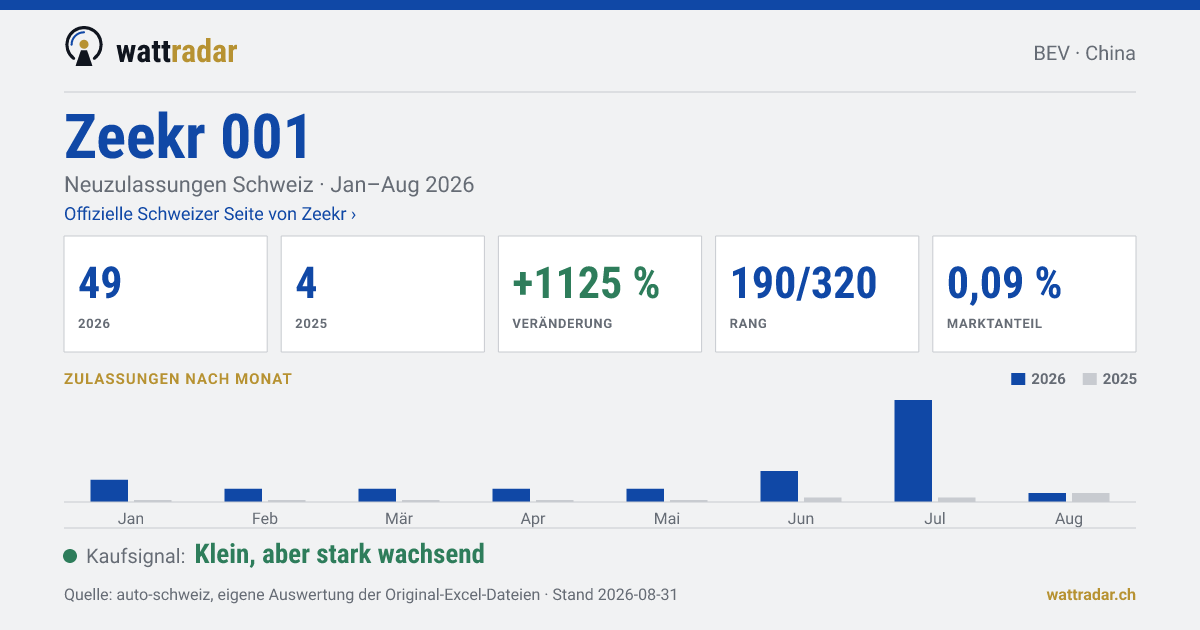
Task: Click the wattradar logo icon
Action: [x=83, y=47]
